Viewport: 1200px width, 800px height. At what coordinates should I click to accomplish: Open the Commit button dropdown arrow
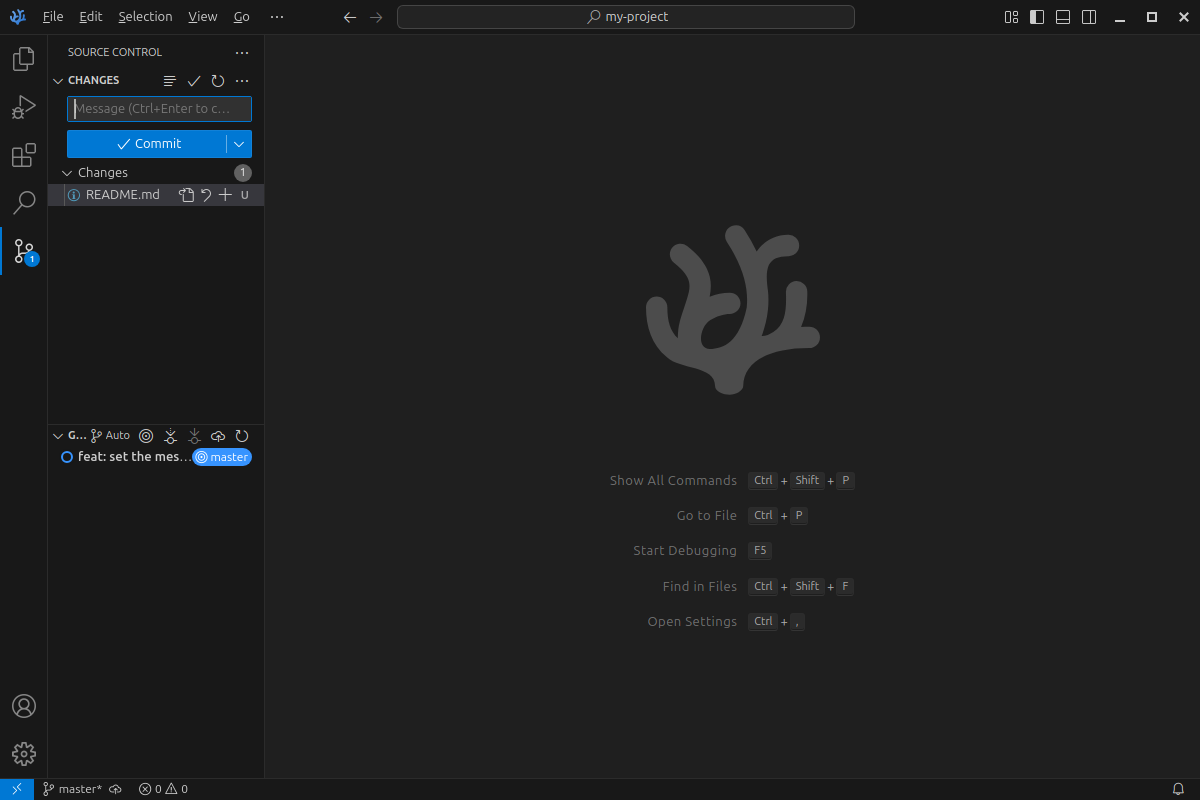[239, 143]
